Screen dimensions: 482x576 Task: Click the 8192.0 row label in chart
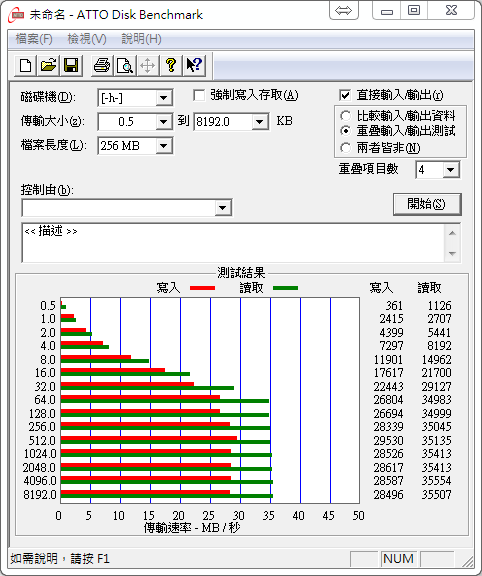(40, 495)
